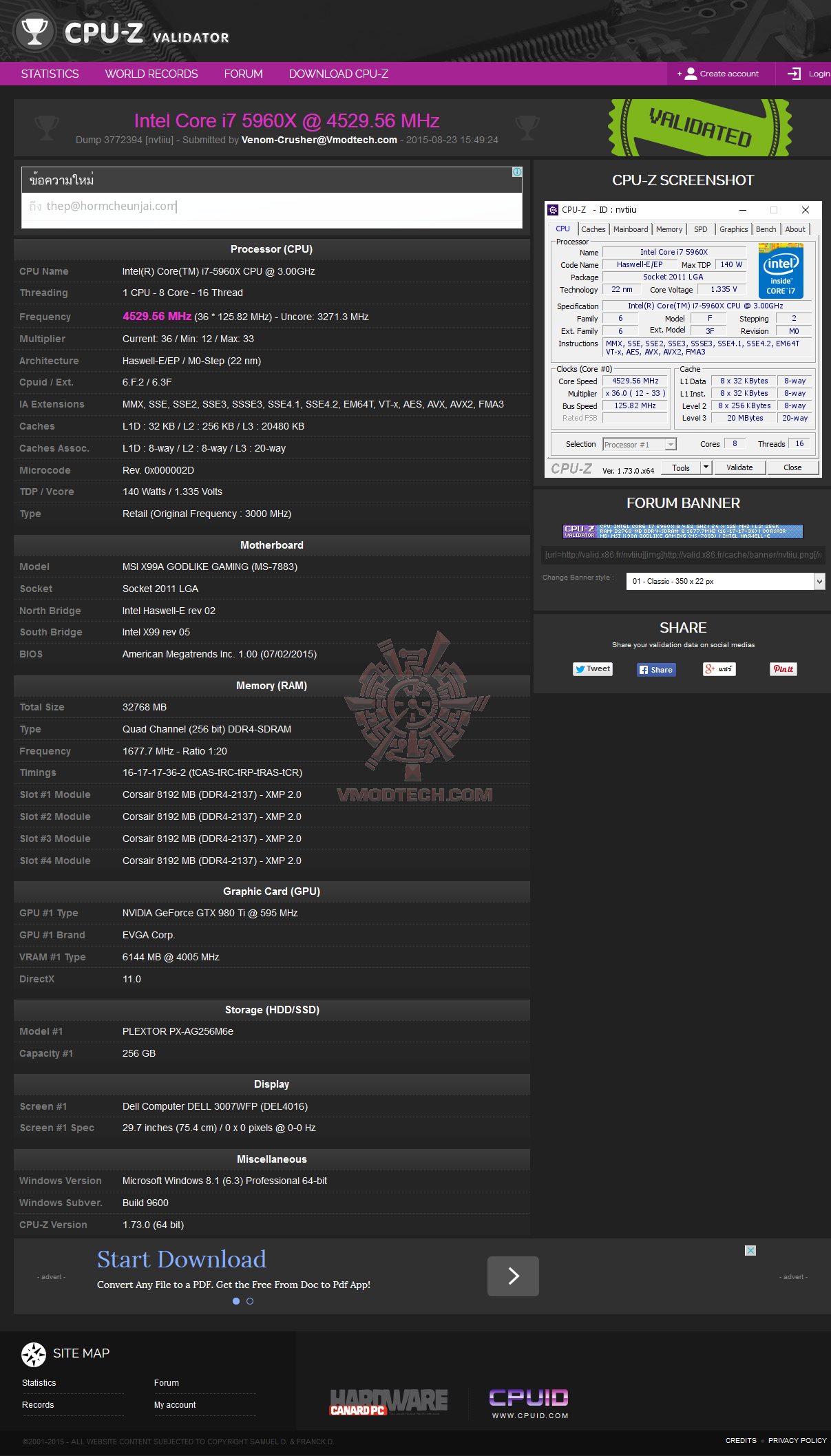Click the ad info icon on message ad
The width and height of the screenshot is (831, 1456).
(517, 172)
